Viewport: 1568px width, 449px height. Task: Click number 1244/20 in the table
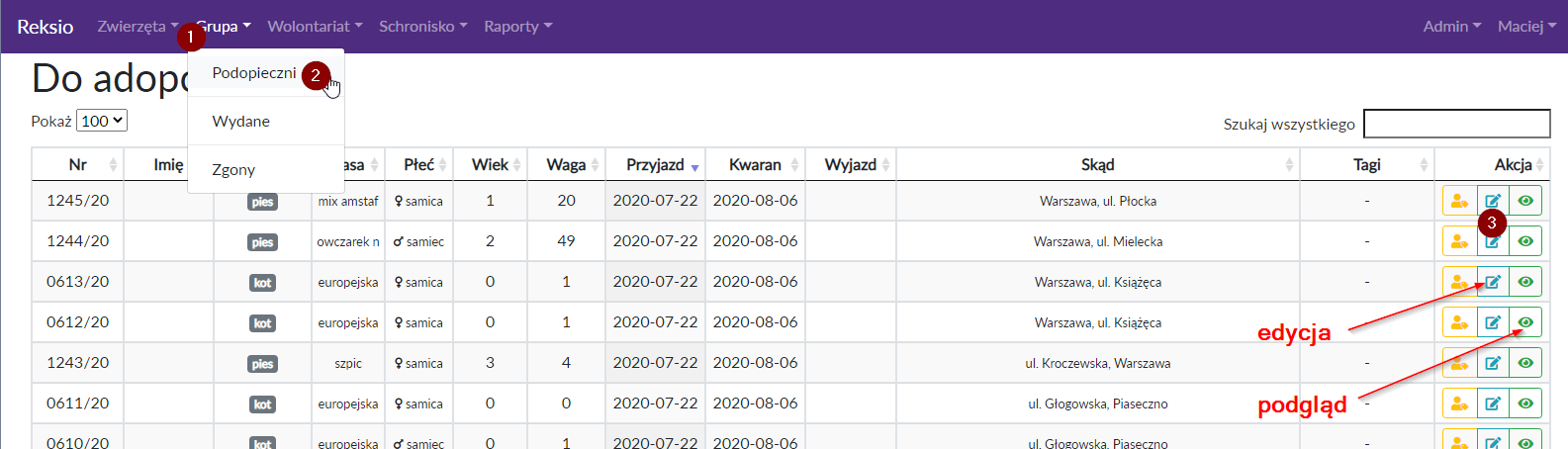[x=78, y=241]
